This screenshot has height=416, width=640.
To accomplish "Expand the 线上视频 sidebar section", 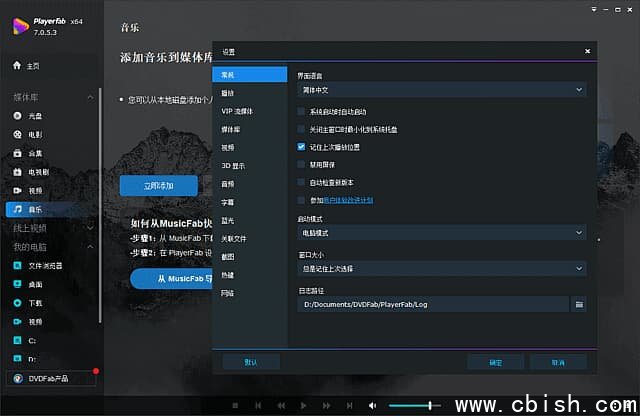I will [x=90, y=228].
